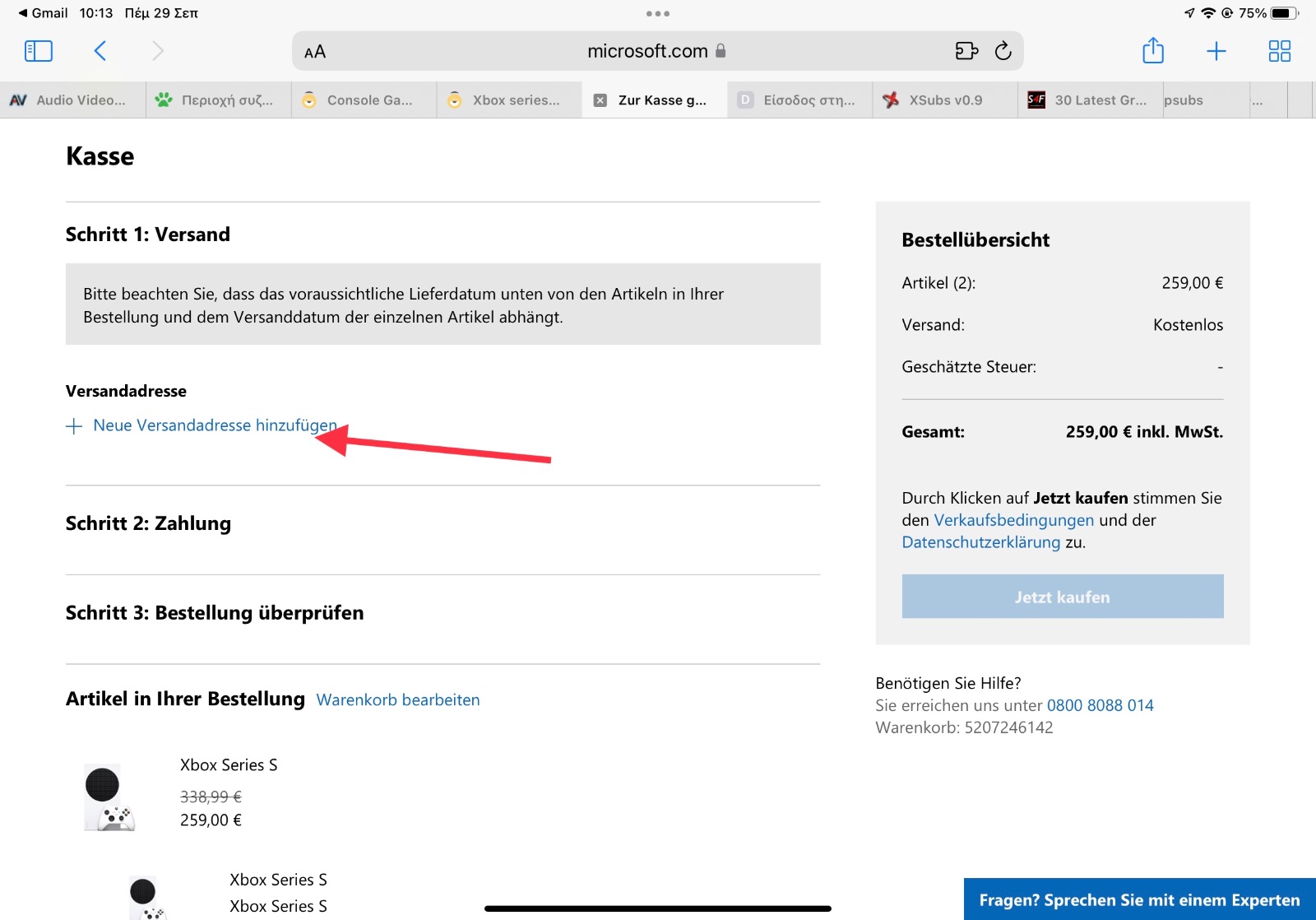Screen dimensions: 1316x920
Task: Open a new tab with plus icon
Action: pos(1216,51)
